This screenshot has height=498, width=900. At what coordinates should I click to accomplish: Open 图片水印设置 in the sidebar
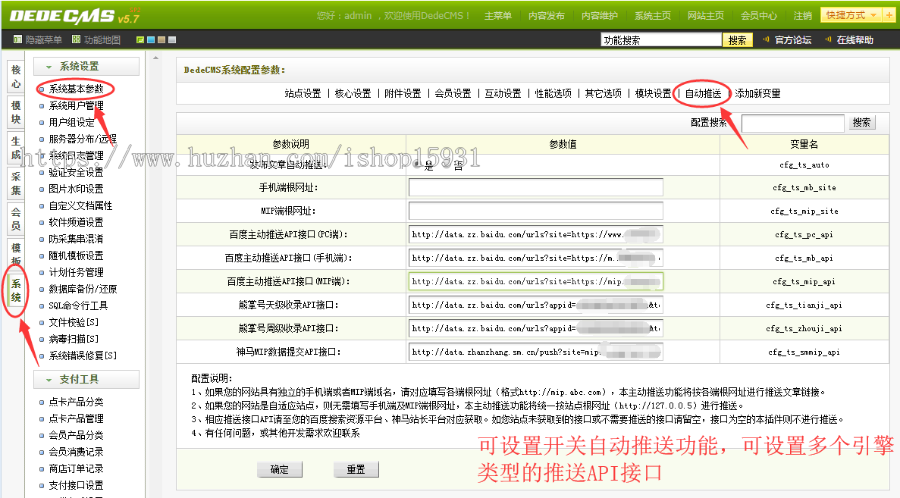tap(76, 189)
